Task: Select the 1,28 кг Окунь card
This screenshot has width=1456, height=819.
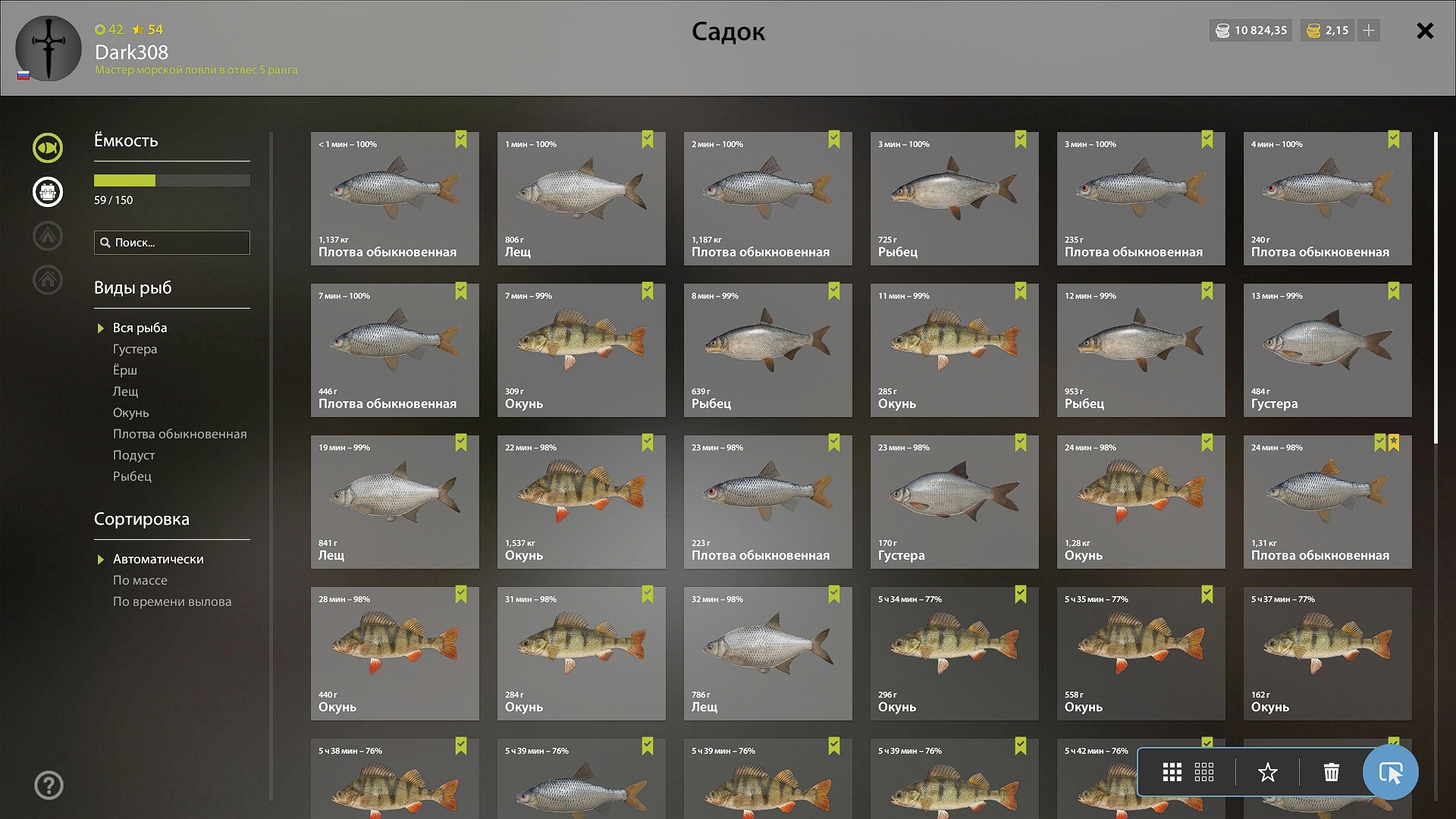Action: point(1141,502)
